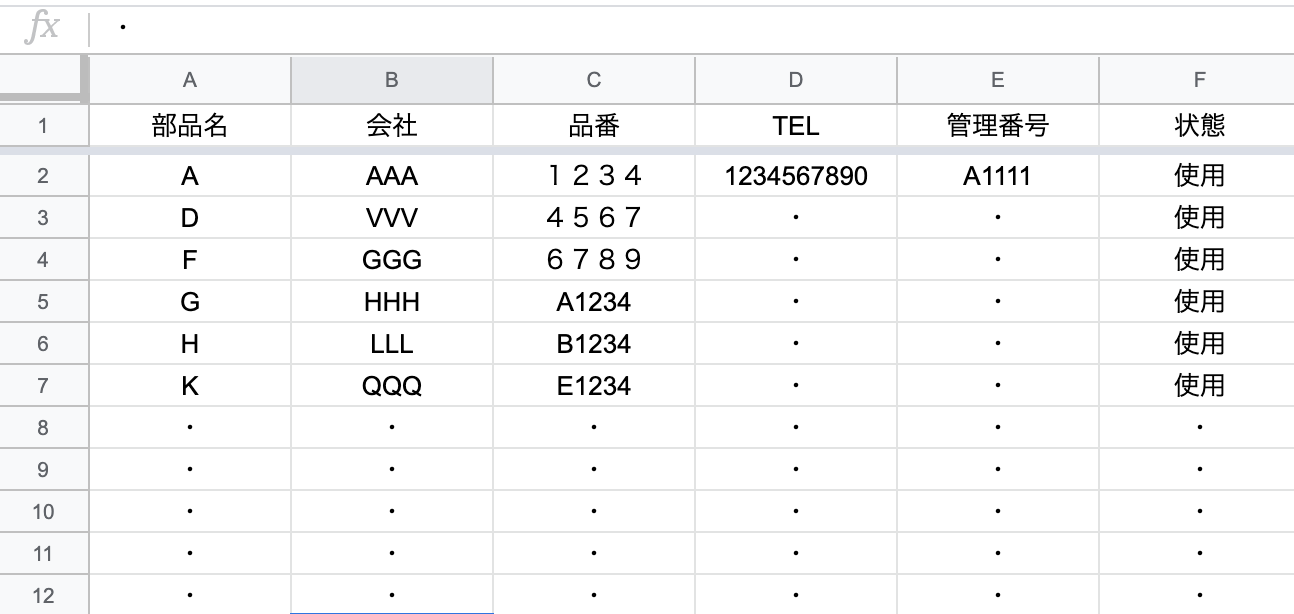Select the 管理番号 header cell

997,126
